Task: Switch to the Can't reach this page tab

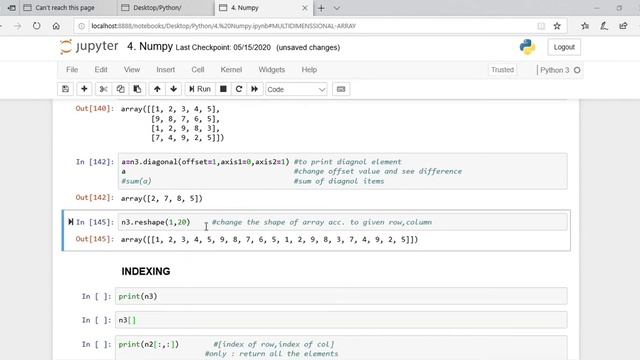Action: (64, 8)
